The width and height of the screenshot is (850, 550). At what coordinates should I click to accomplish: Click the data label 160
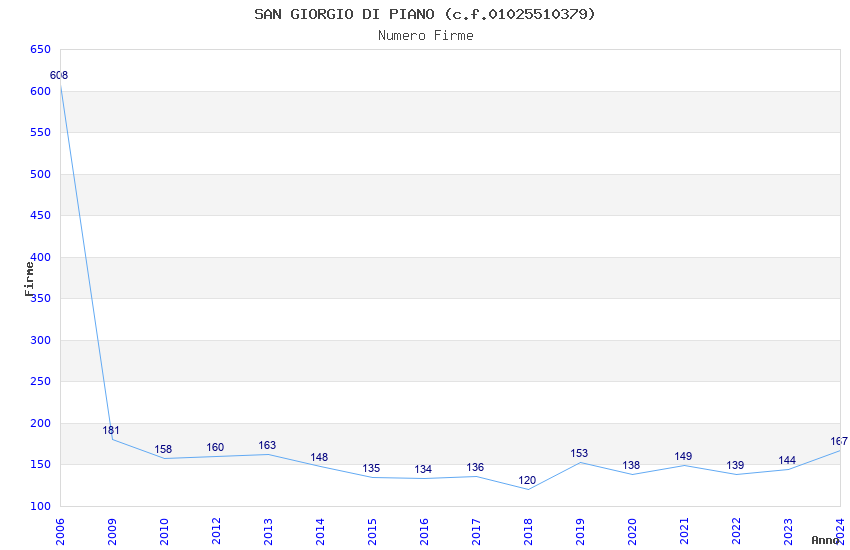(x=215, y=447)
